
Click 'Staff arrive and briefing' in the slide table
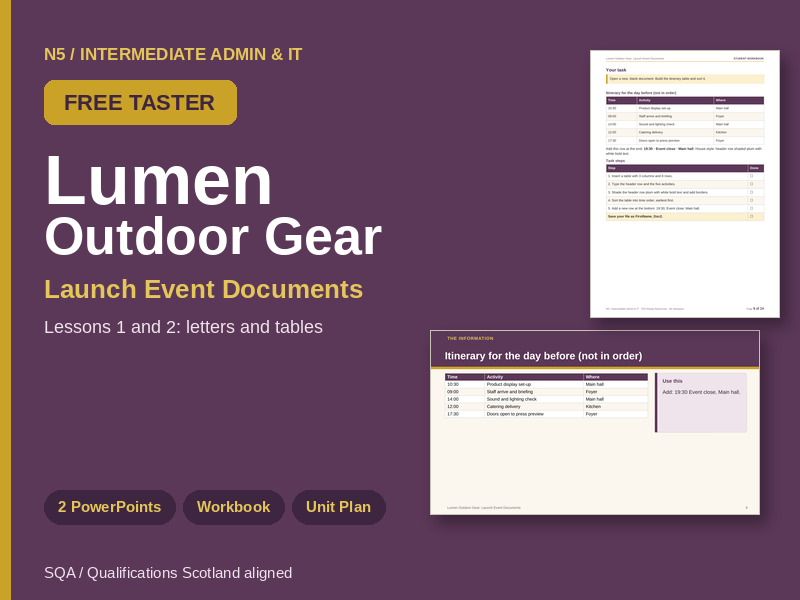click(x=510, y=392)
